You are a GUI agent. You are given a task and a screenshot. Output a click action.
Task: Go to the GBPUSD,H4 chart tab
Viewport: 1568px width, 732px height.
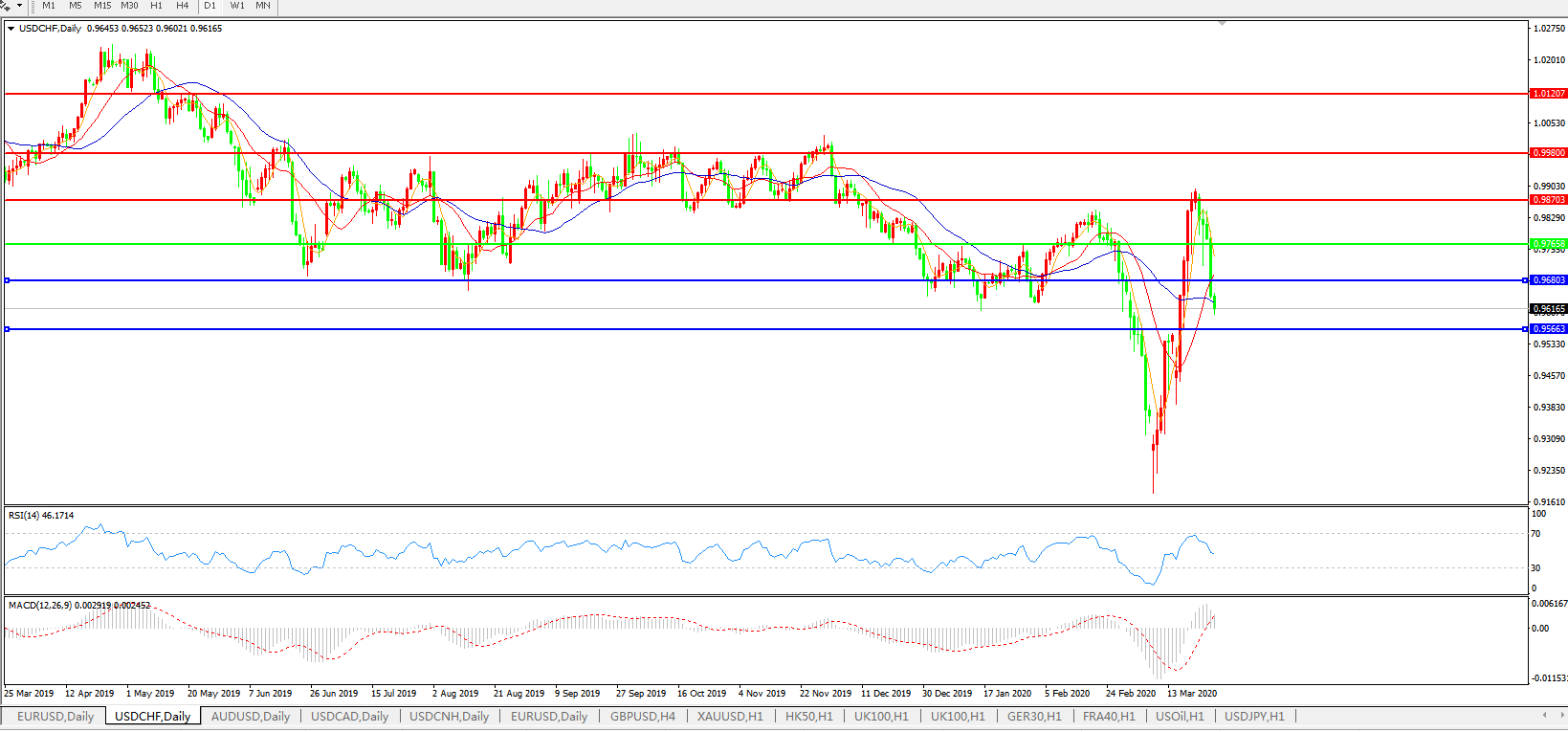[x=643, y=717]
